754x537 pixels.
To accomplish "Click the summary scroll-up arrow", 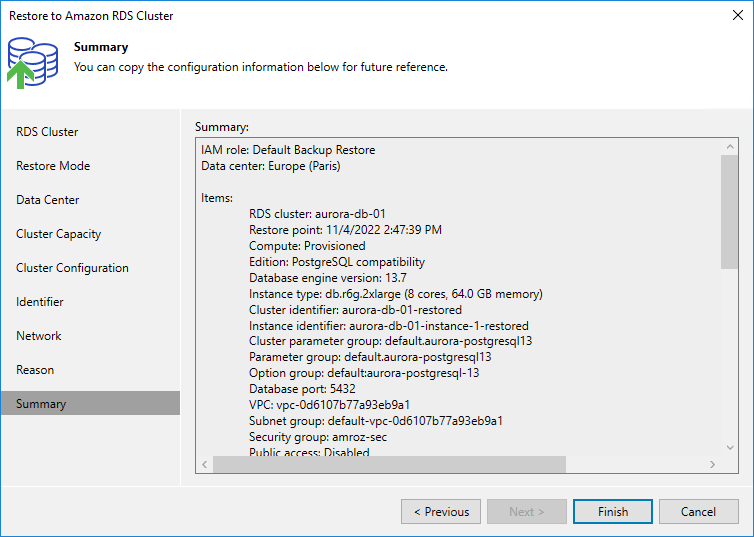I will 729,147.
